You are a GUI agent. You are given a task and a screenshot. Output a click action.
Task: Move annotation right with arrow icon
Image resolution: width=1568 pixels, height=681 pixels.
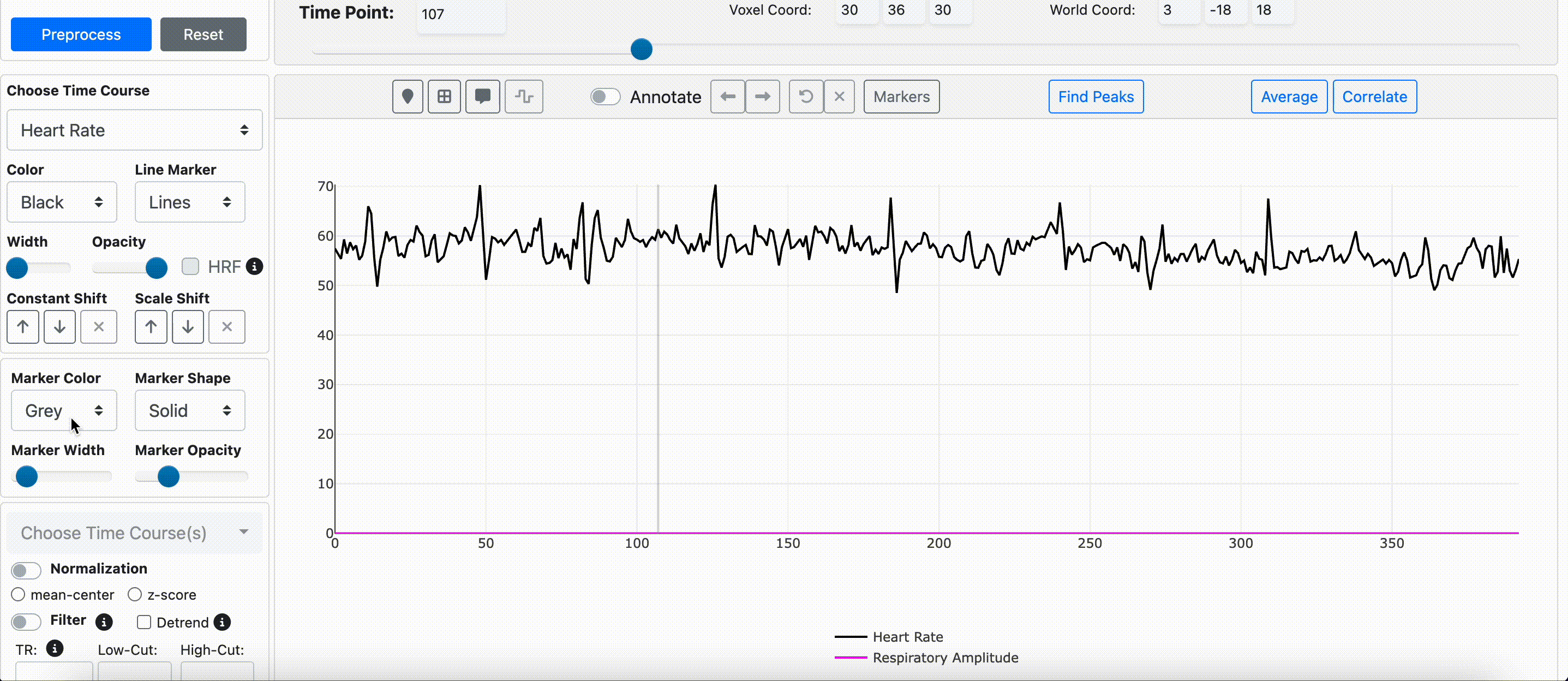click(762, 97)
